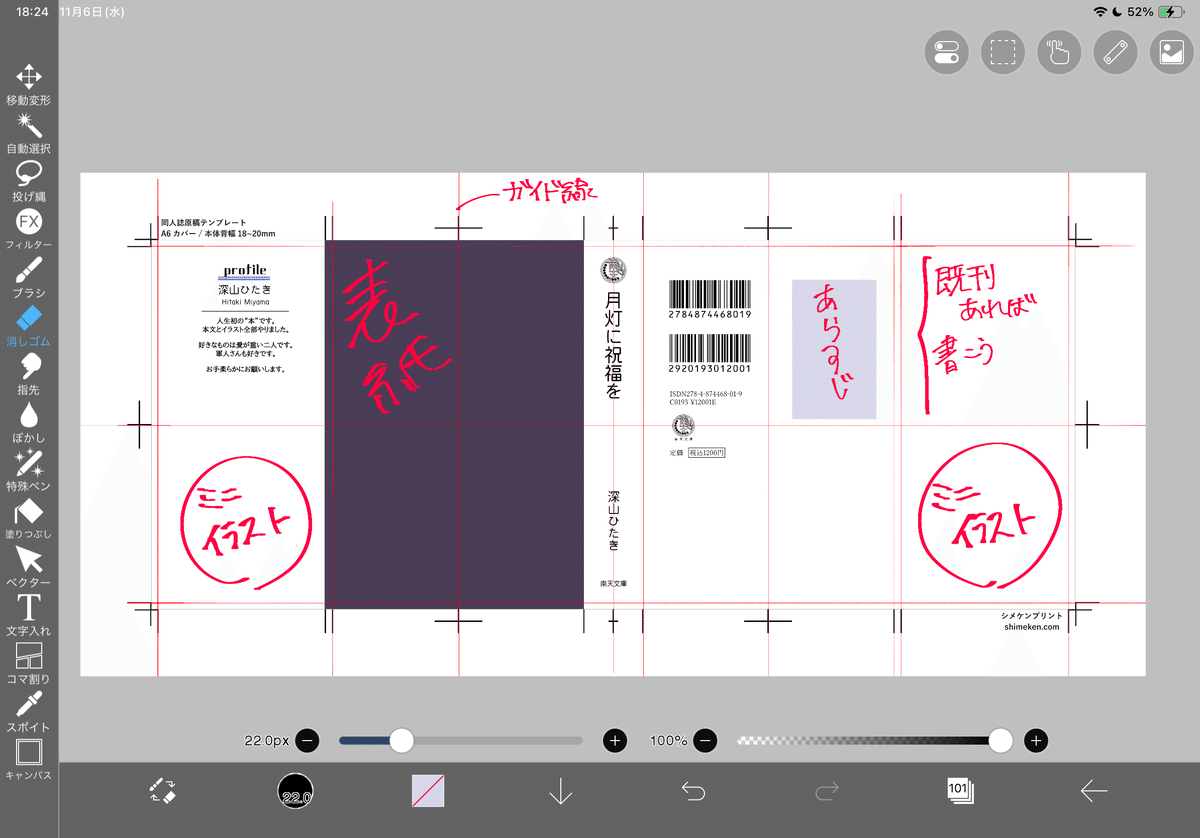Image resolution: width=1200 pixels, height=838 pixels.
Task: Open the current color swatch
Action: pyautogui.click(x=428, y=791)
